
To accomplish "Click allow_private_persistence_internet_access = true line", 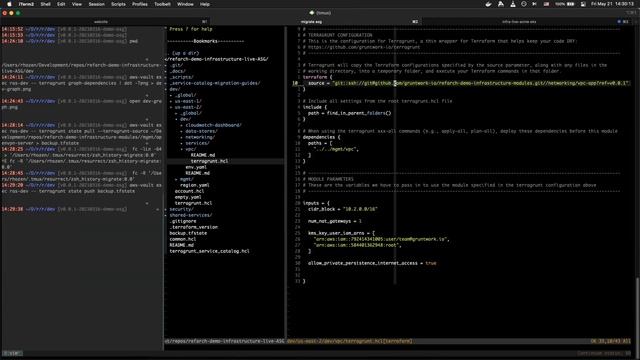I will tap(372, 263).
